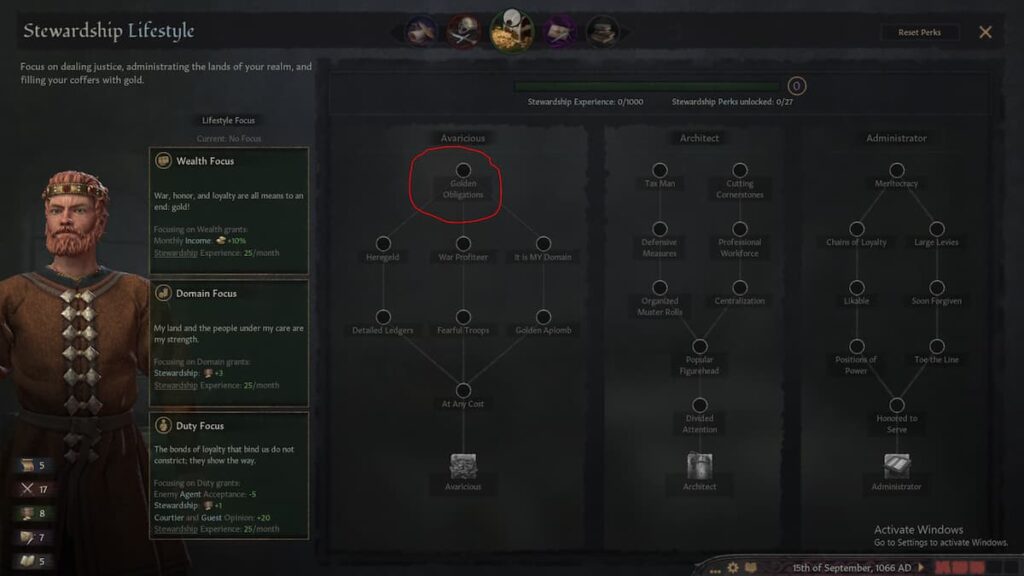Click the Reset Perks button
The image size is (1024, 576).
920,32
